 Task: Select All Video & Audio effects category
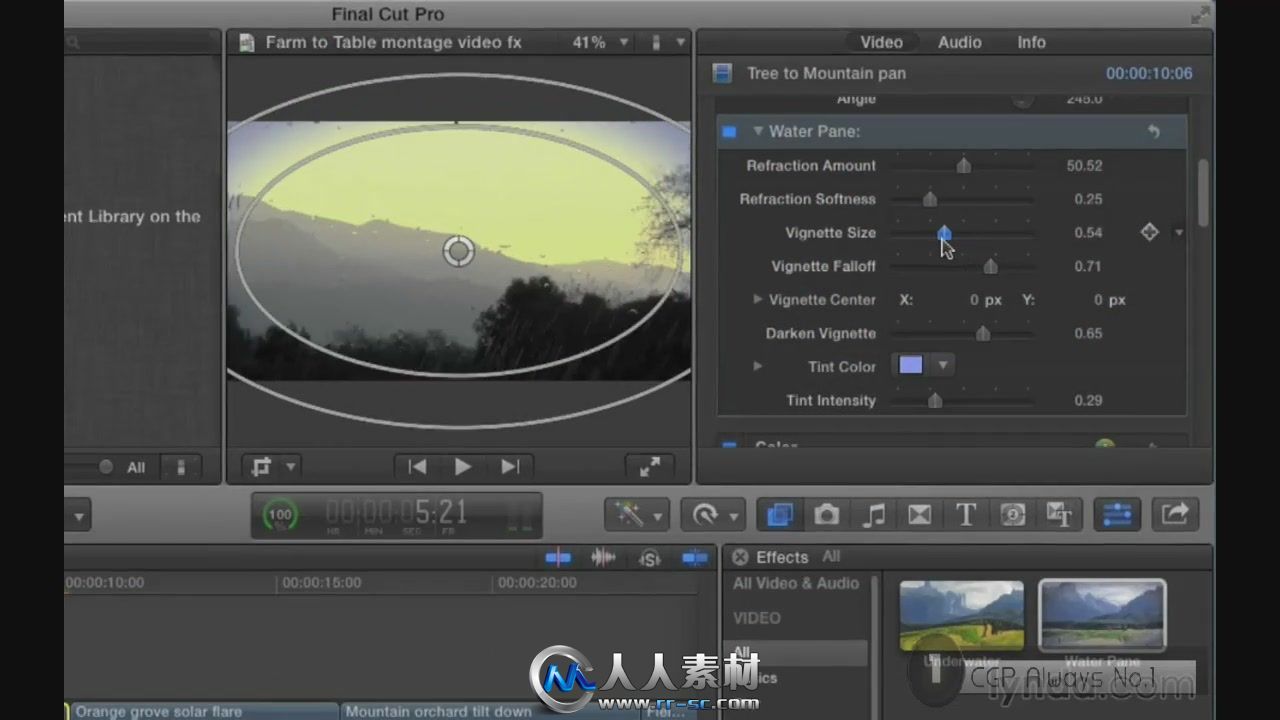[796, 583]
